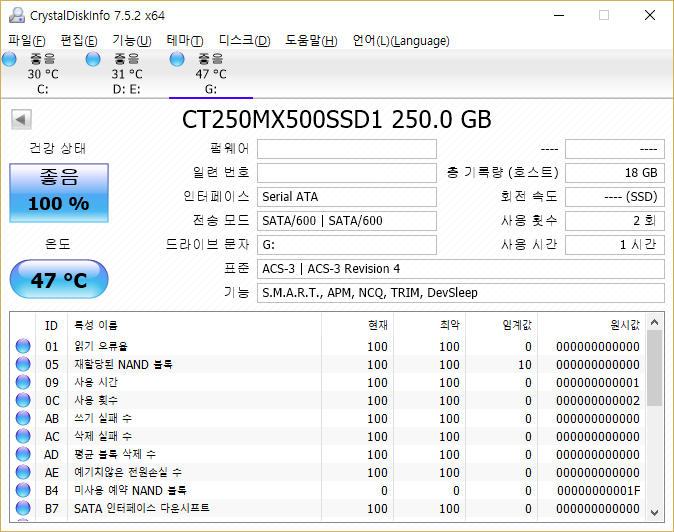Go to previous disk with left arrow
This screenshot has height=532, width=674.
point(21,119)
